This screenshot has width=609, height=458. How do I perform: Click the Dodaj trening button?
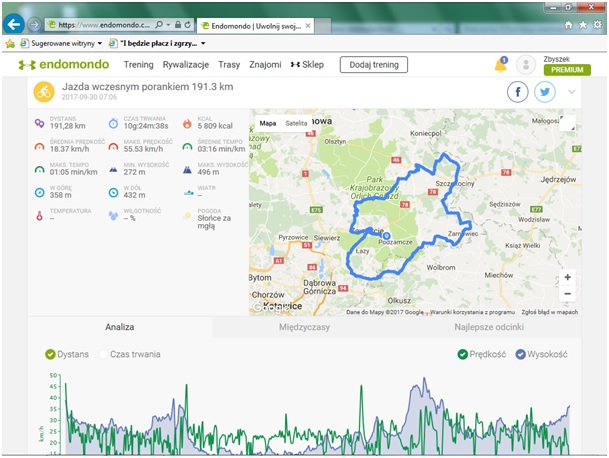pyautogui.click(x=374, y=65)
